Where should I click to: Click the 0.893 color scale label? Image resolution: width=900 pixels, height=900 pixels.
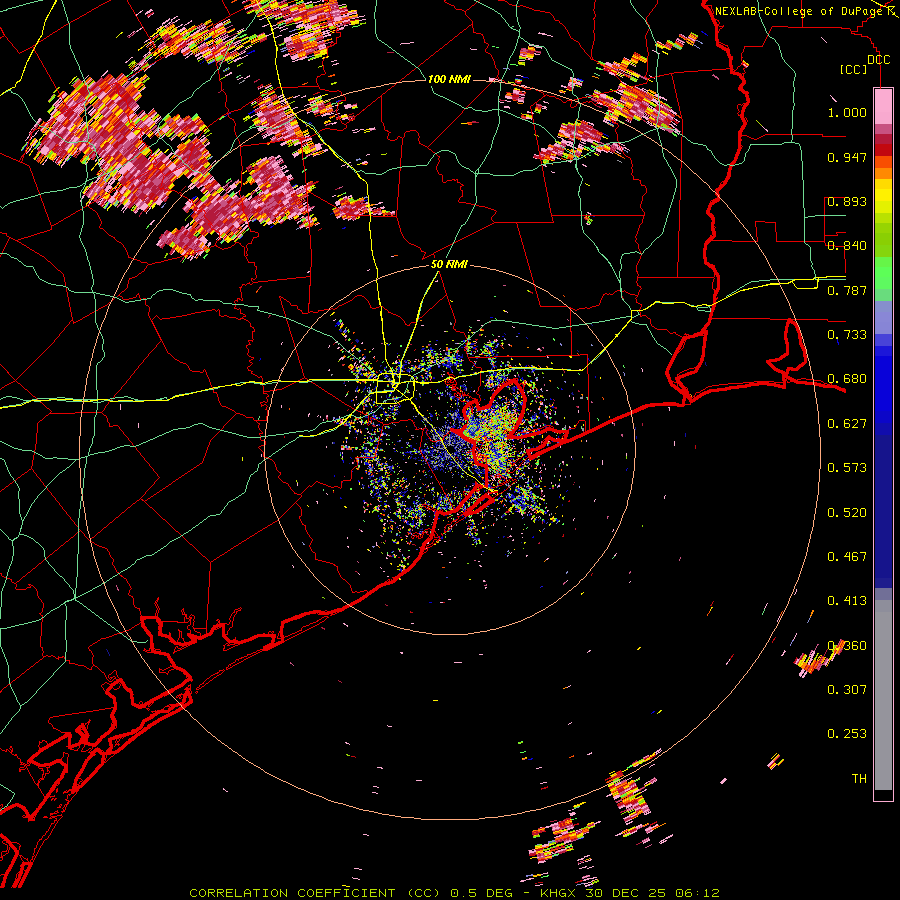tap(847, 201)
